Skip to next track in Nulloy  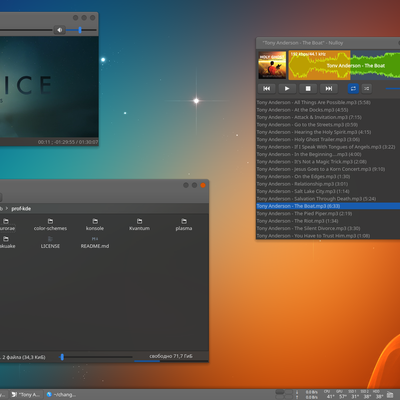329,88
